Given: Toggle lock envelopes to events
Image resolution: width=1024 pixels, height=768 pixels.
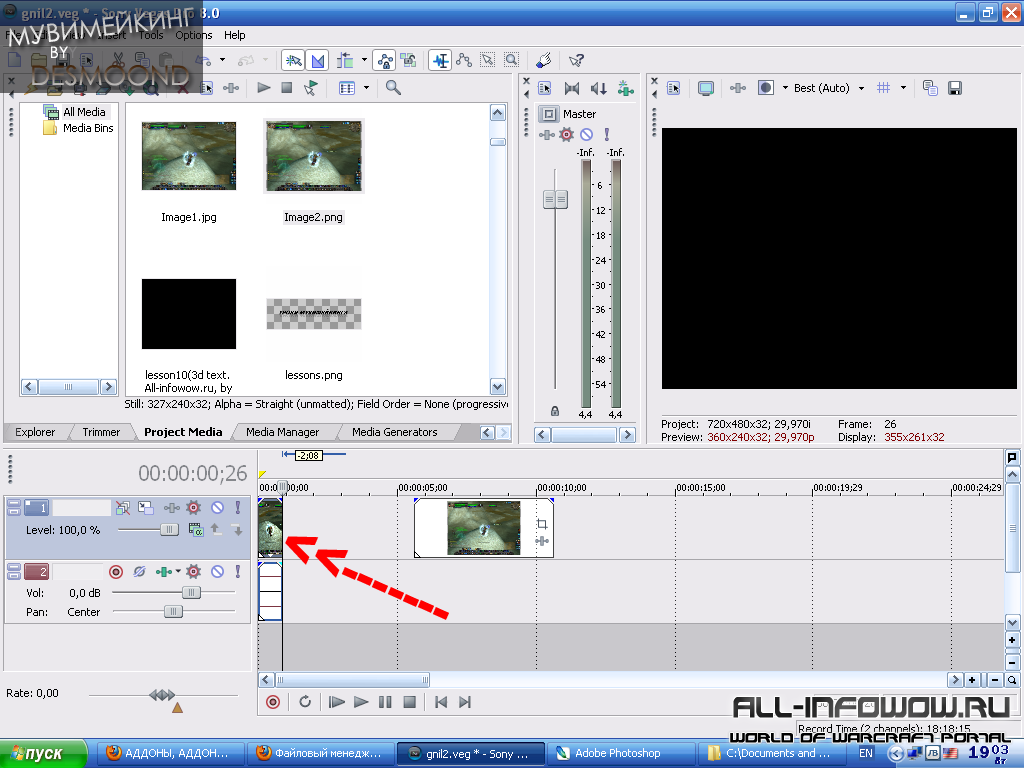Looking at the screenshot, I should 385,61.
